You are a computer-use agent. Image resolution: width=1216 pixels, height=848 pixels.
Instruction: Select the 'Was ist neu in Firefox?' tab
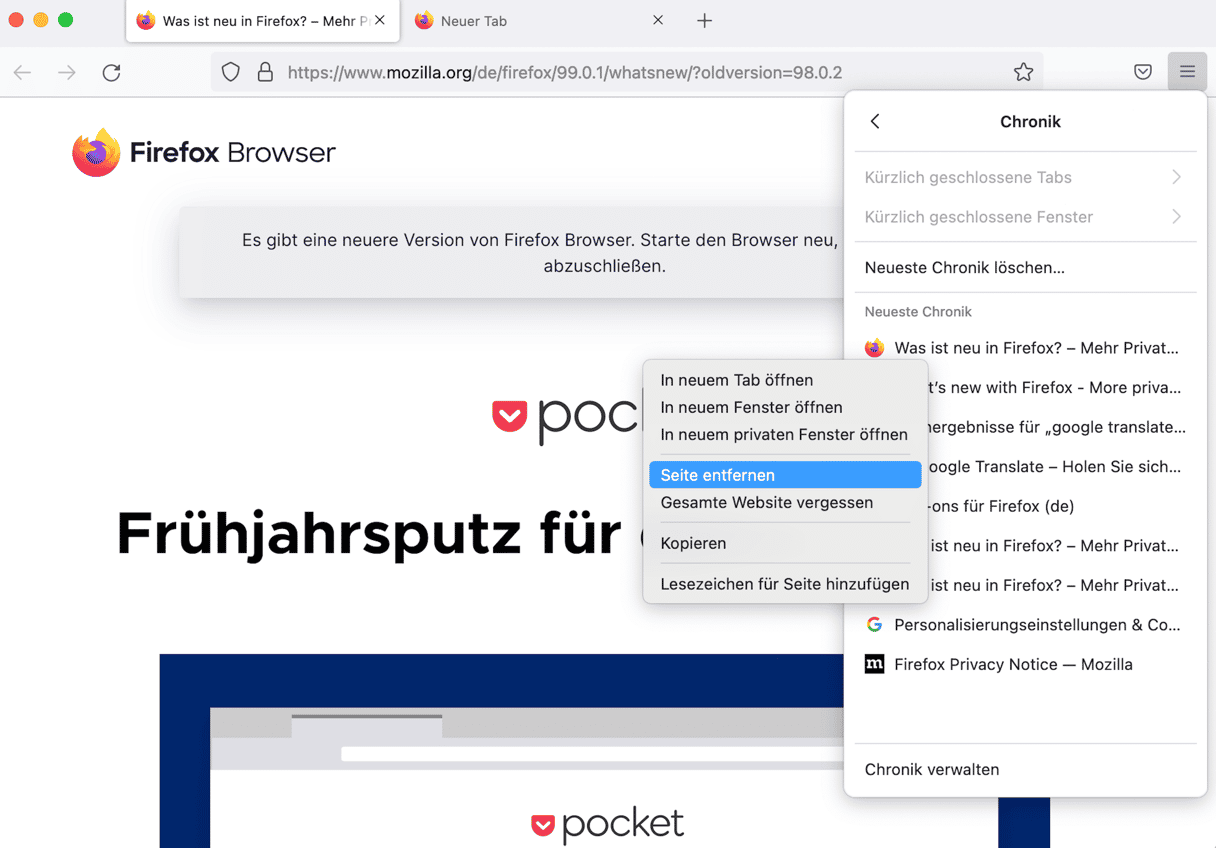point(262,21)
